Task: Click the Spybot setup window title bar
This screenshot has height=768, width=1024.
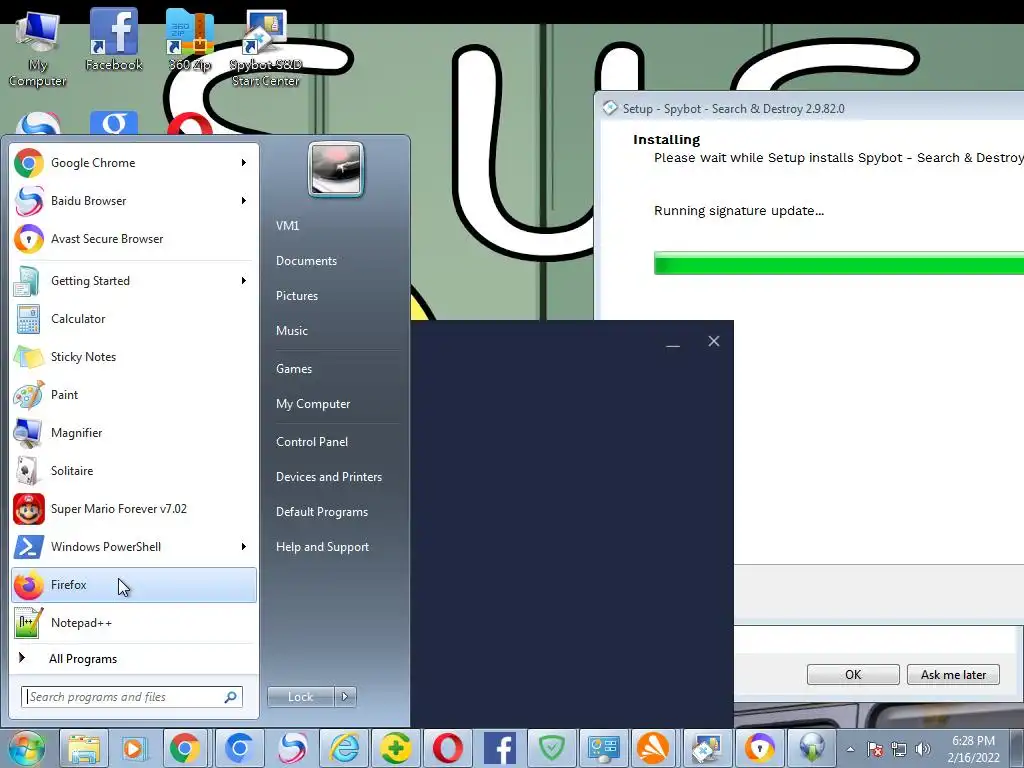Action: coord(810,108)
